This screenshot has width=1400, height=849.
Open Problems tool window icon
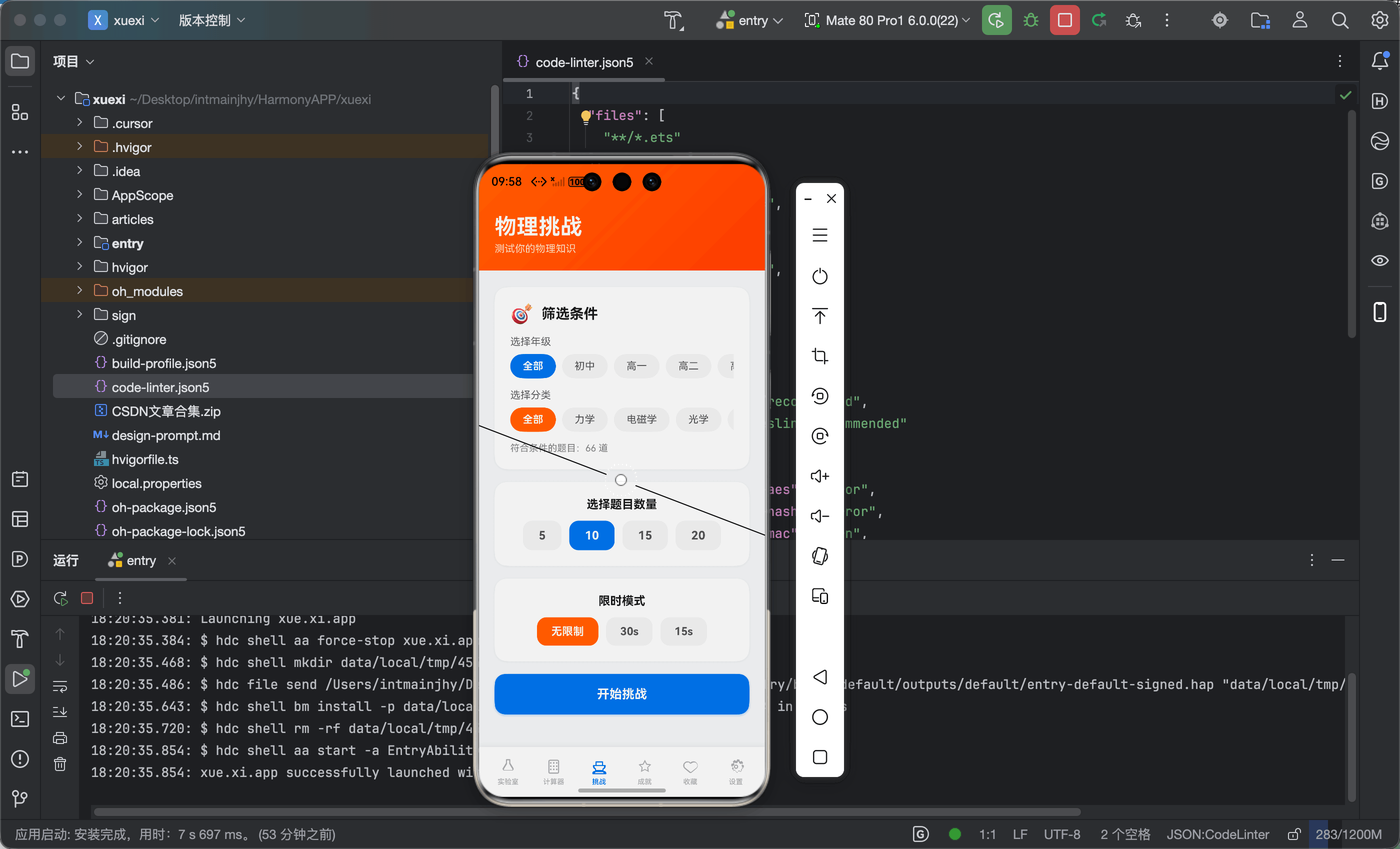20,758
